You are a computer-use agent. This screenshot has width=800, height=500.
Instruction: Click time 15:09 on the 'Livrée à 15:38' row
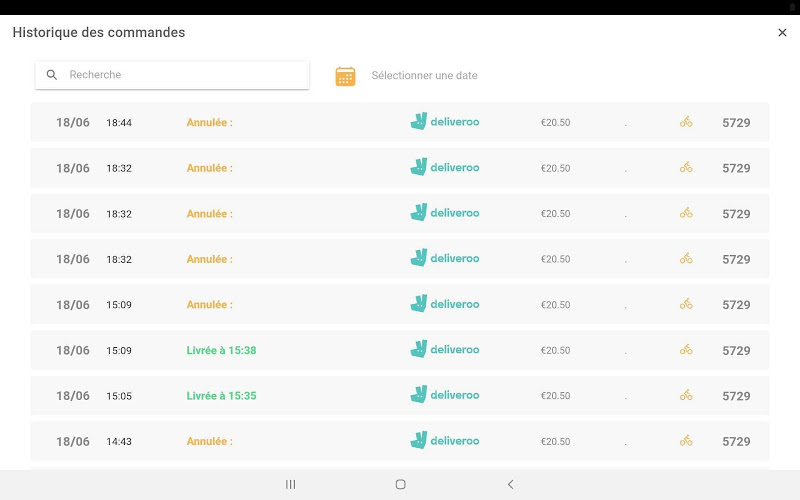[119, 351]
